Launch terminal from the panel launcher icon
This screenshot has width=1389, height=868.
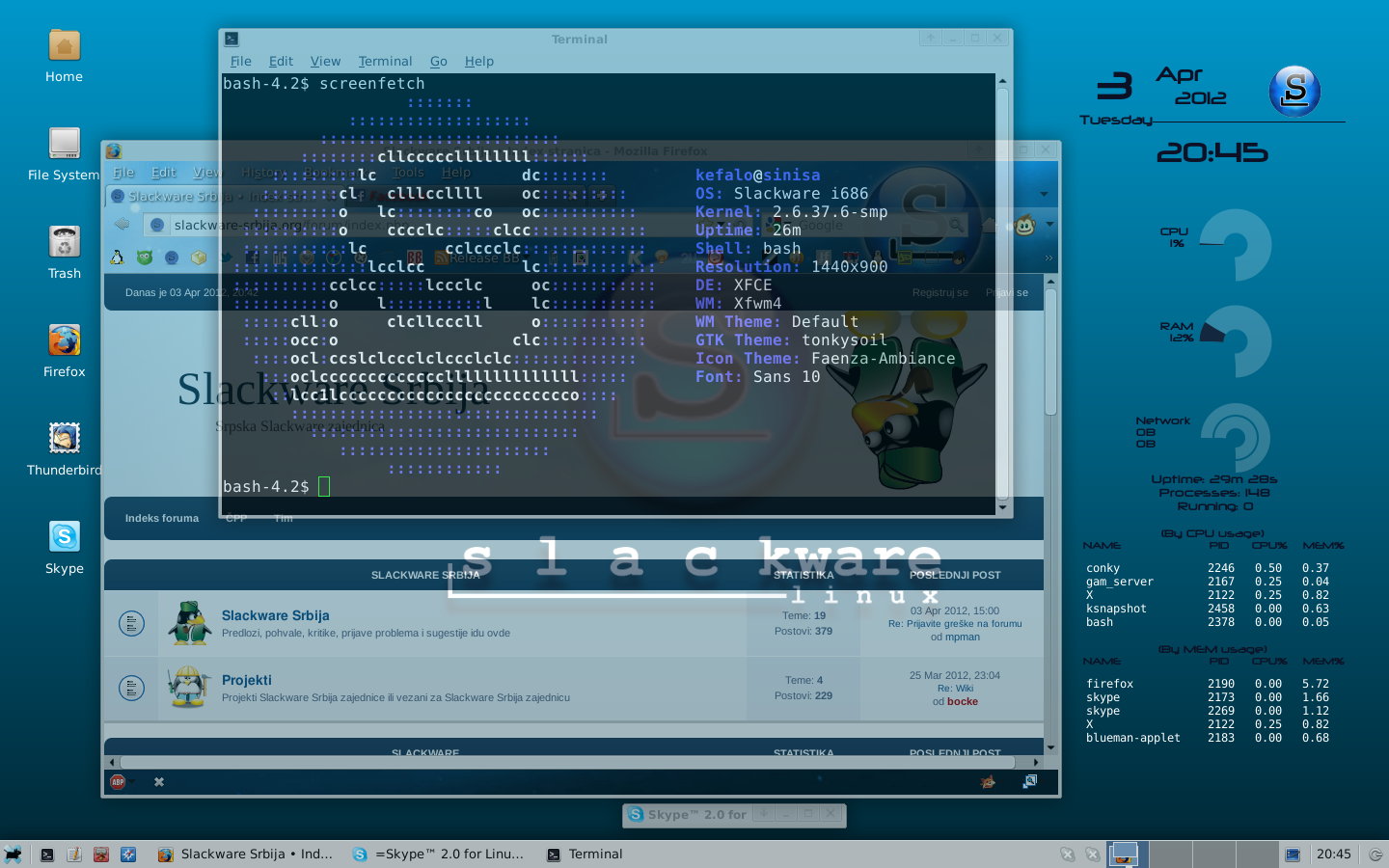pos(47,854)
